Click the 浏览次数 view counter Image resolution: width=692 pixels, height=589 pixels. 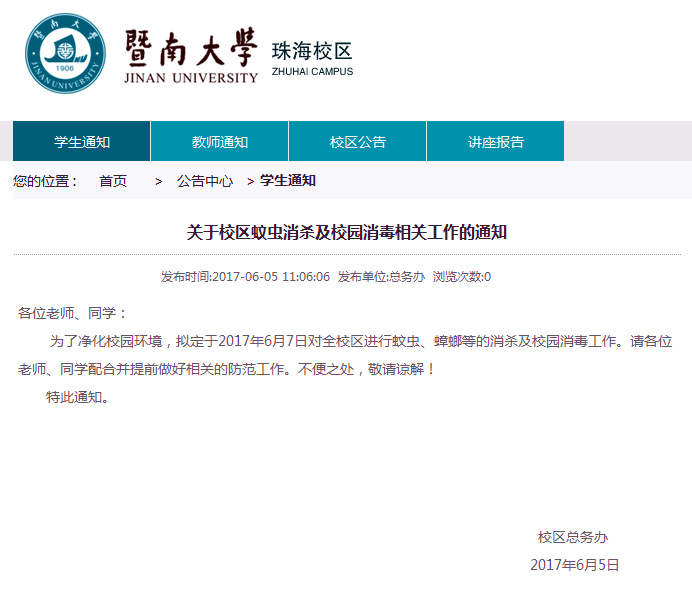tap(461, 277)
